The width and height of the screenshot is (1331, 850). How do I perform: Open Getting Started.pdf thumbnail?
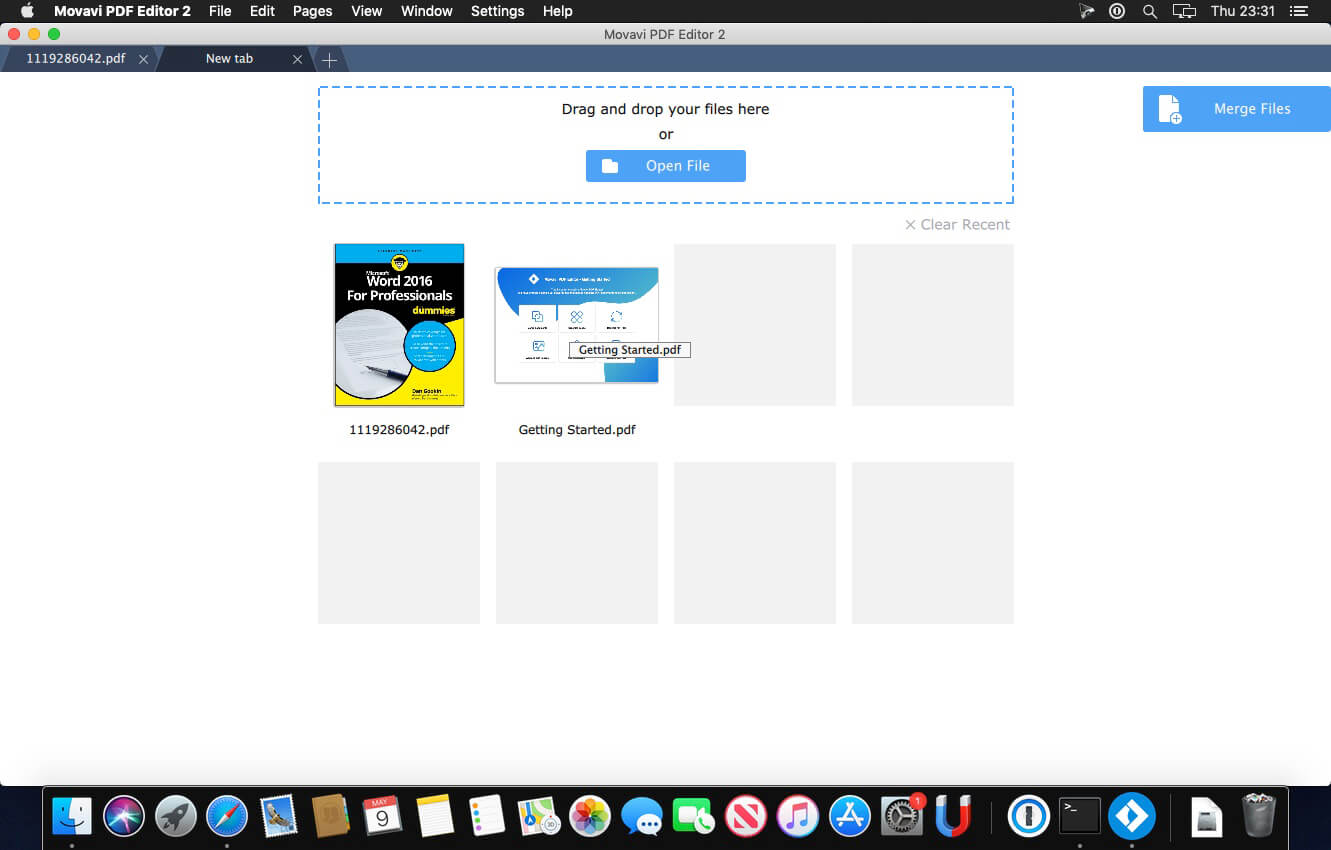[577, 325]
